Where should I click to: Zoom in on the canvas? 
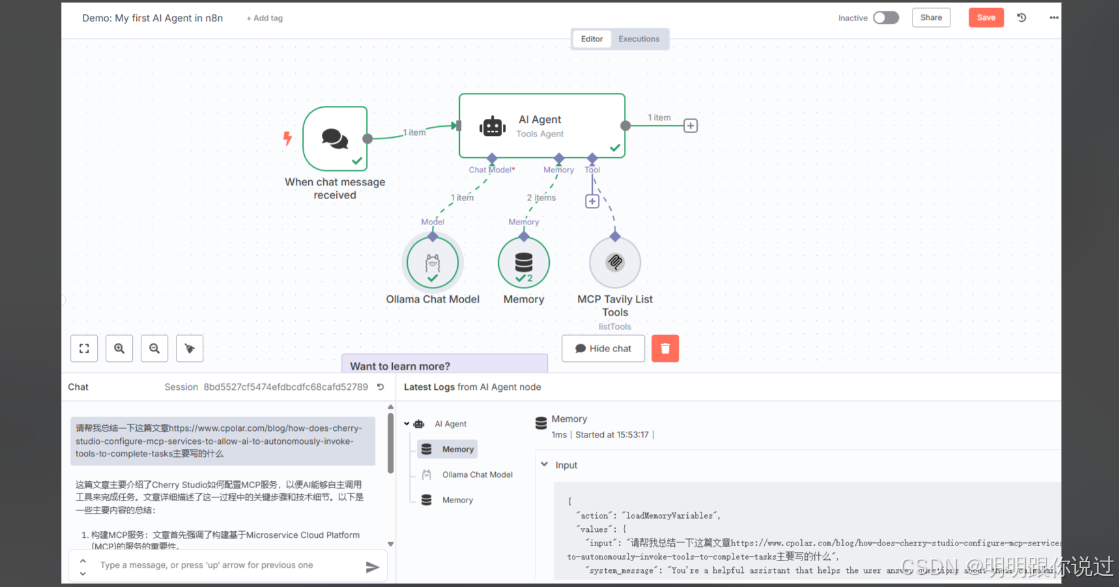[119, 348]
